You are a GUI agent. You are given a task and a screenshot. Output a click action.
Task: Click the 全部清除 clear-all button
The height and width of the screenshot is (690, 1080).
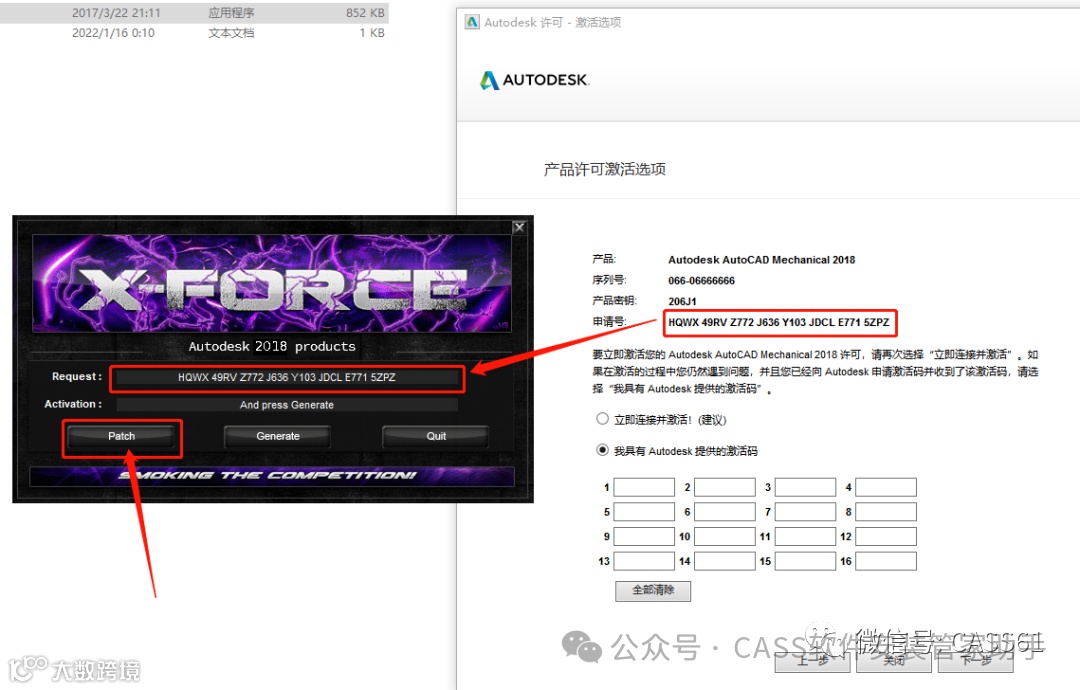click(x=653, y=591)
